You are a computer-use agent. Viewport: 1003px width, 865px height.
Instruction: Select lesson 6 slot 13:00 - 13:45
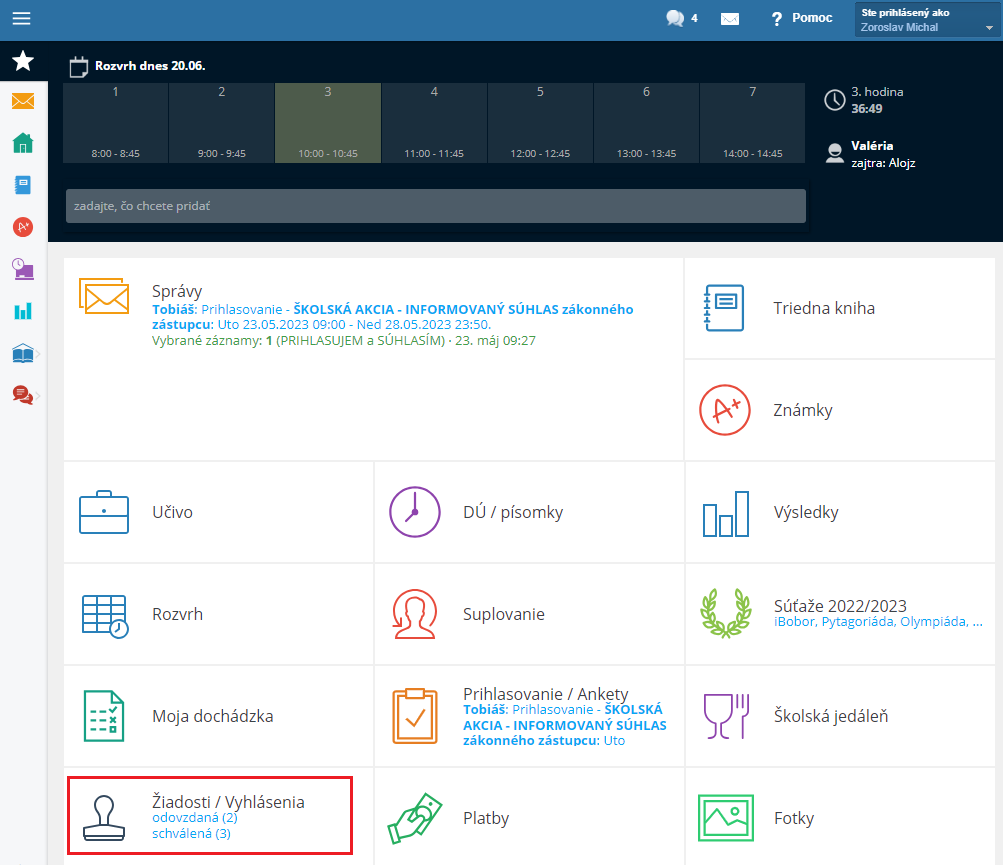pyautogui.click(x=647, y=123)
